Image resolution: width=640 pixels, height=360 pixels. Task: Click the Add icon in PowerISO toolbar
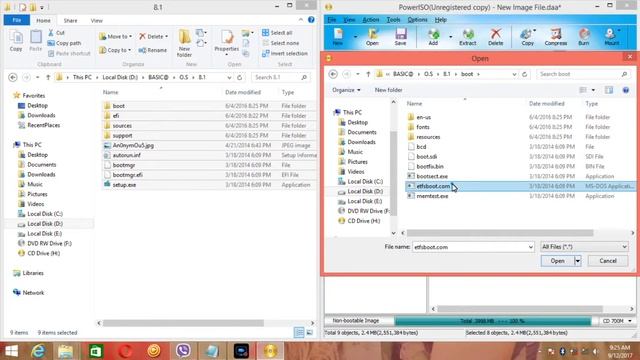(x=433, y=36)
